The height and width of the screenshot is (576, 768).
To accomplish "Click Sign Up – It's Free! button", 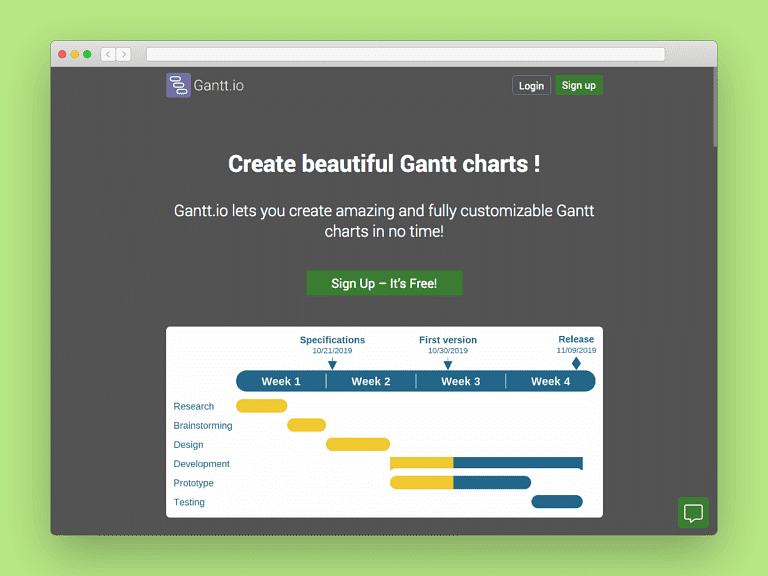I will (384, 283).
